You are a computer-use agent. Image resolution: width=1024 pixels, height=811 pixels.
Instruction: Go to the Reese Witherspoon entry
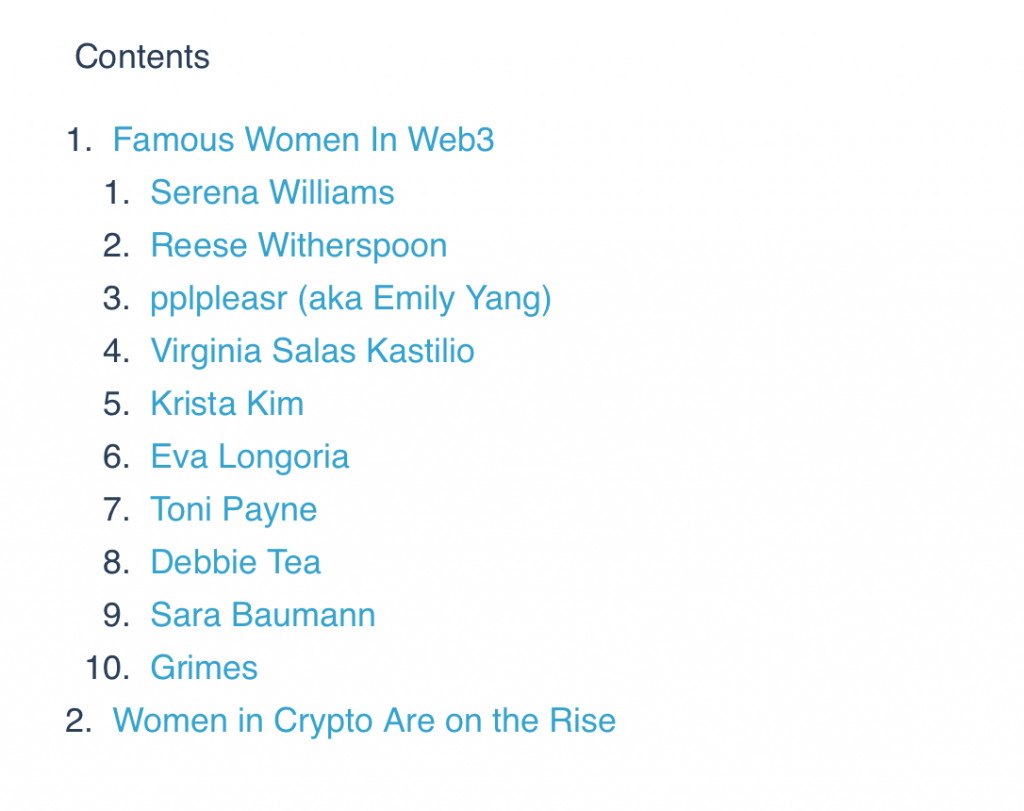click(x=298, y=246)
